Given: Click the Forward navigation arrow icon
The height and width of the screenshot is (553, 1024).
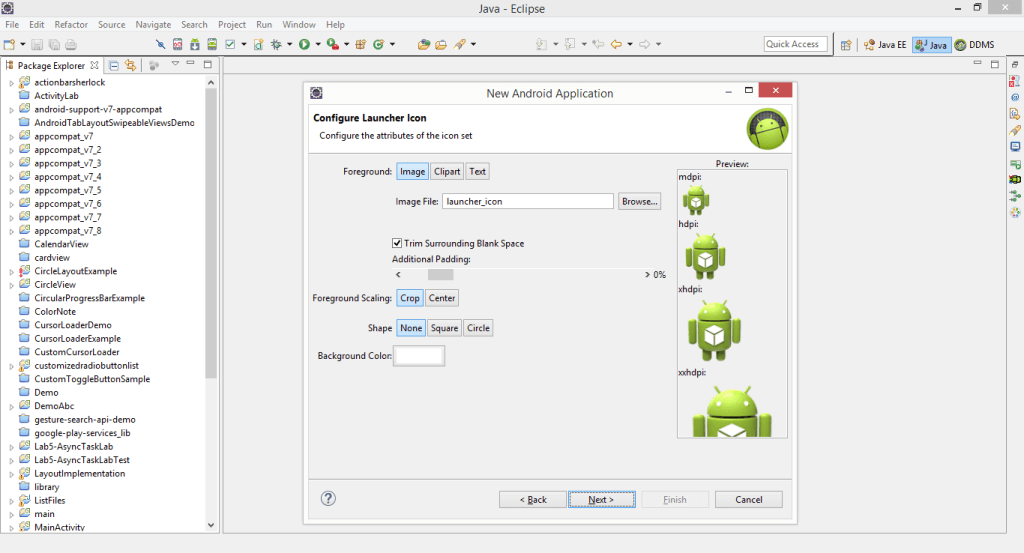Looking at the screenshot, I should click(x=645, y=44).
